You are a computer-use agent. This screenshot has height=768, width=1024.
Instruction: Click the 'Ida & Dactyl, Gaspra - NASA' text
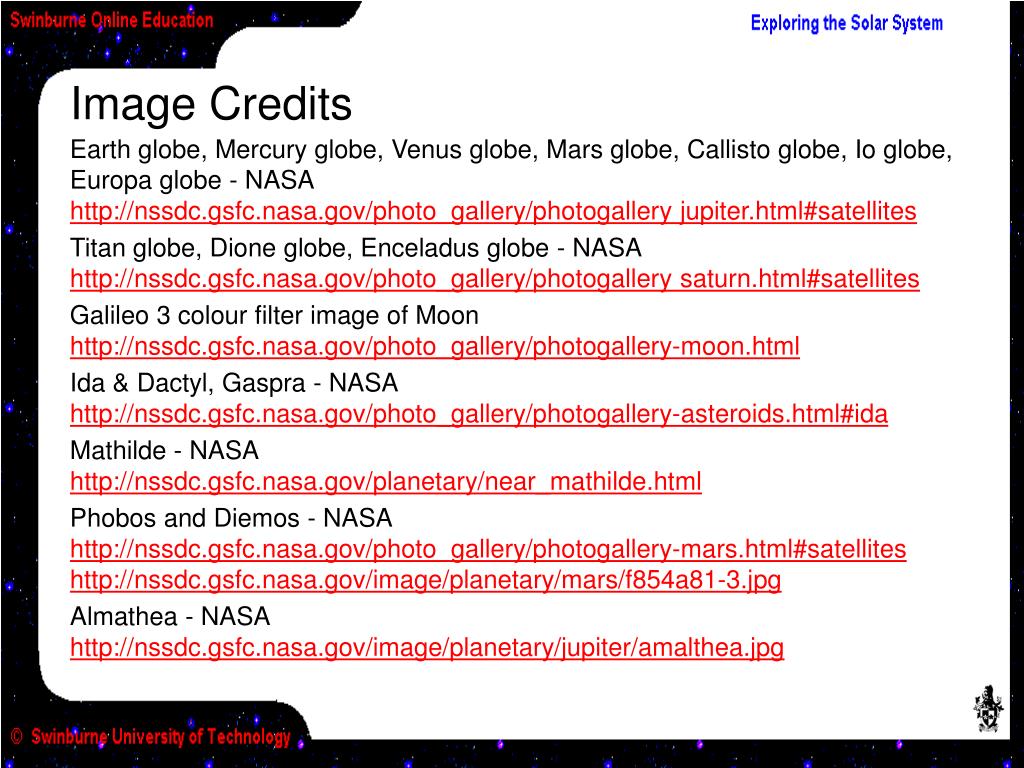(234, 383)
